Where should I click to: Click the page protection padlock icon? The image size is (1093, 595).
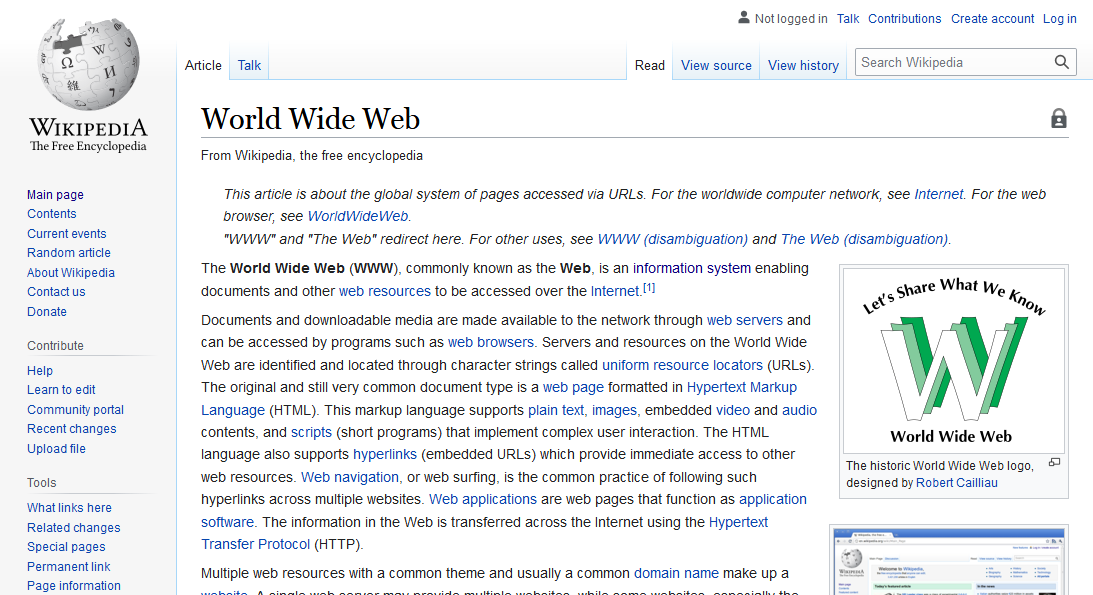click(x=1058, y=118)
